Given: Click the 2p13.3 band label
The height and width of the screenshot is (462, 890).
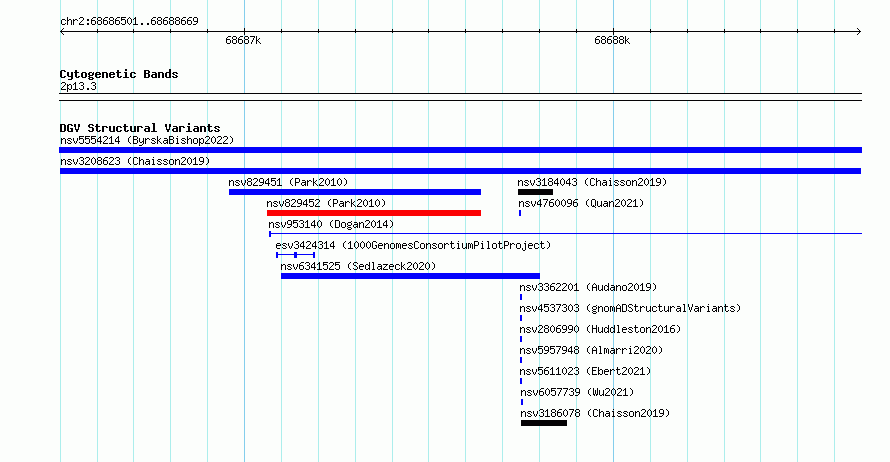Looking at the screenshot, I should (78, 86).
